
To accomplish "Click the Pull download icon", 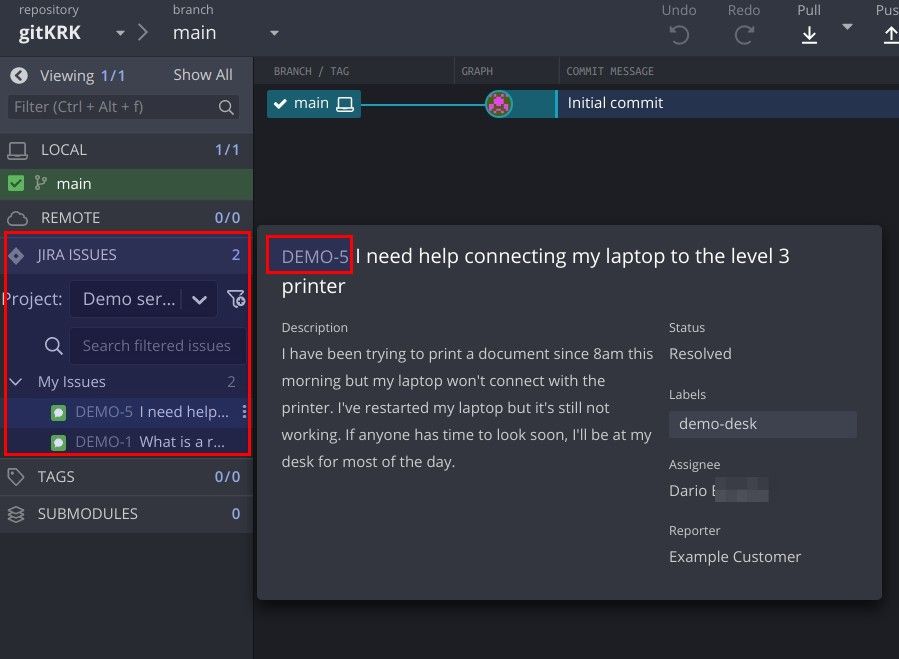I will (x=809, y=36).
